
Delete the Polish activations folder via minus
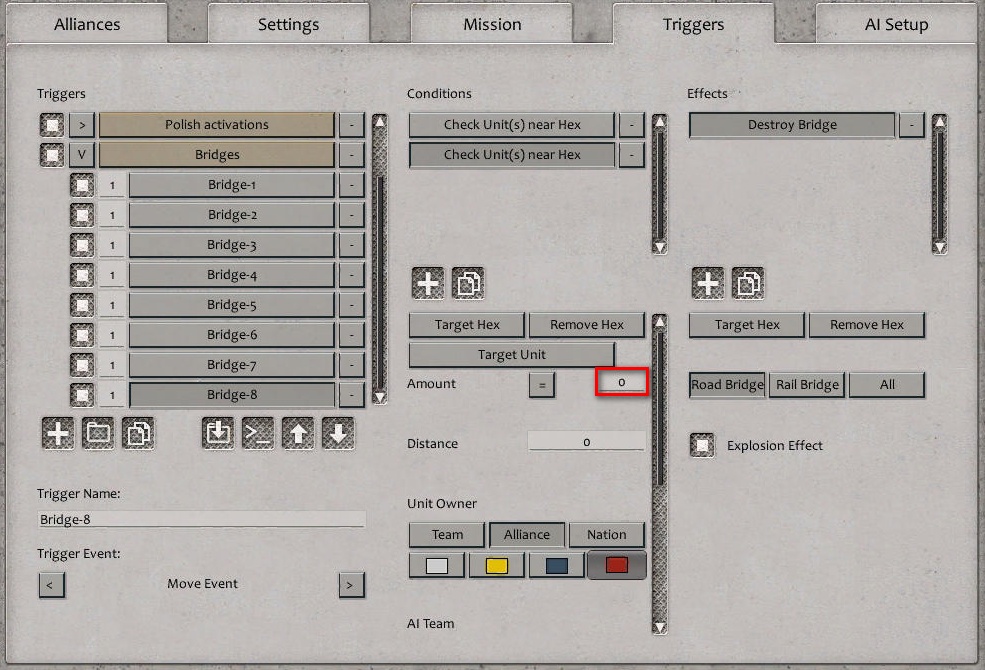point(352,125)
